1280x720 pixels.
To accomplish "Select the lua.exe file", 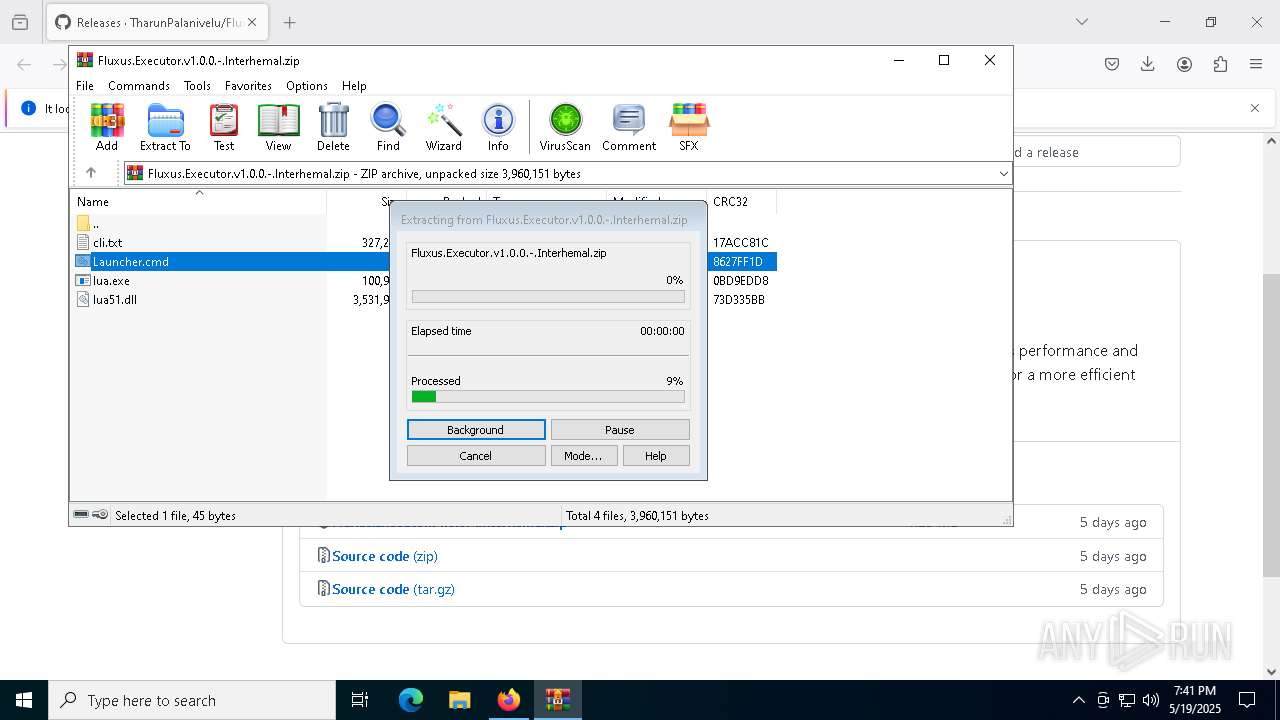I will click(x=111, y=281).
